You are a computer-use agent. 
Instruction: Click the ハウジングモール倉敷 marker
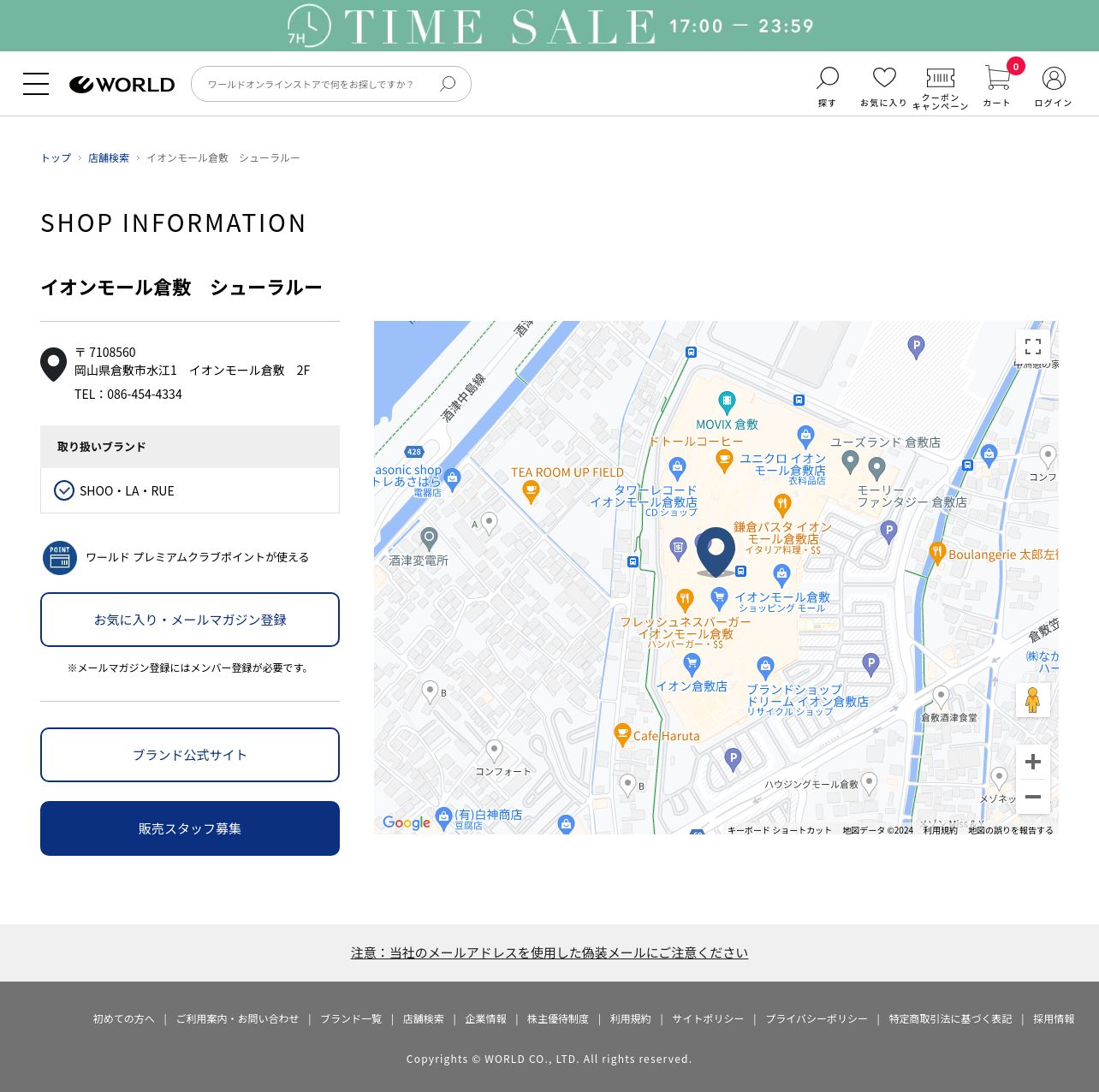click(x=869, y=782)
